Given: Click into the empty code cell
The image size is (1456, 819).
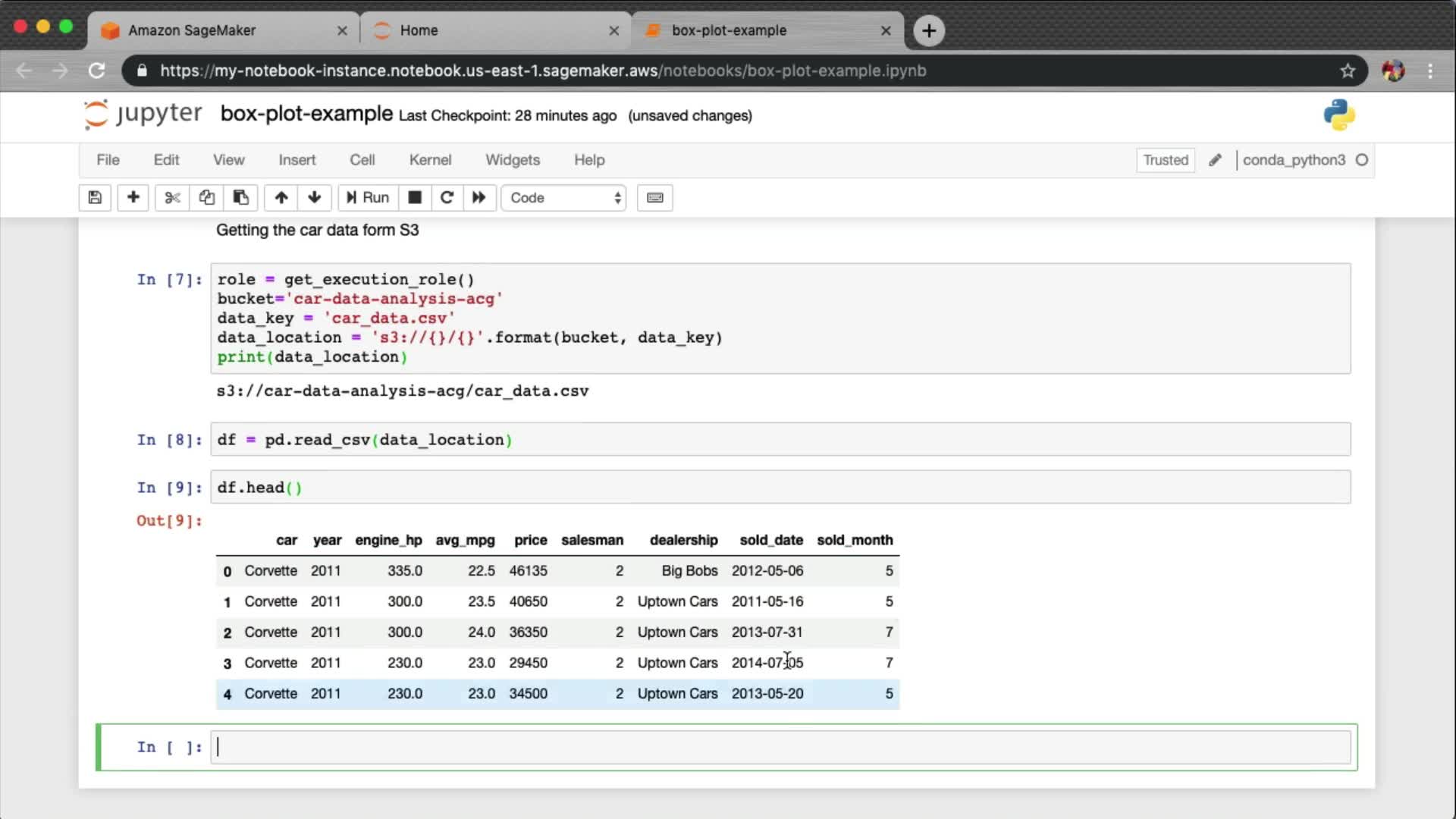Looking at the screenshot, I should [x=780, y=748].
